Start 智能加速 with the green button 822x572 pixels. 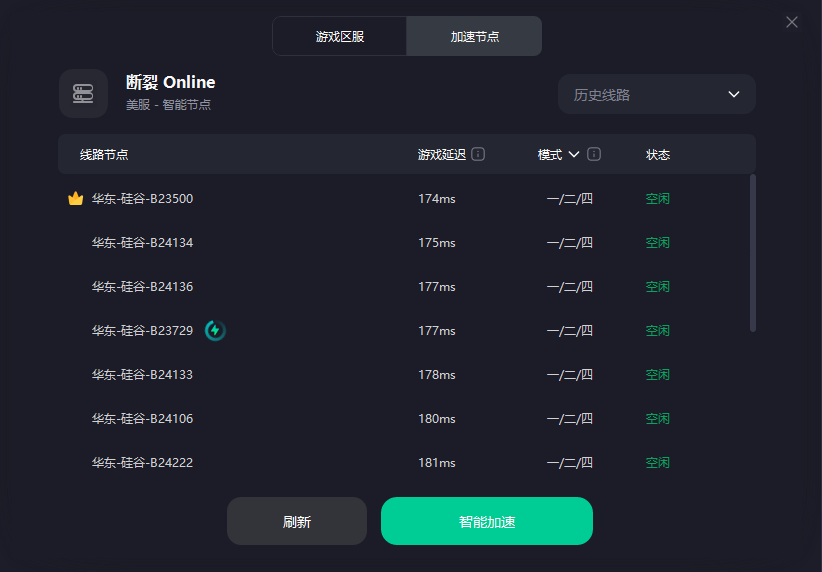pyautogui.click(x=486, y=521)
